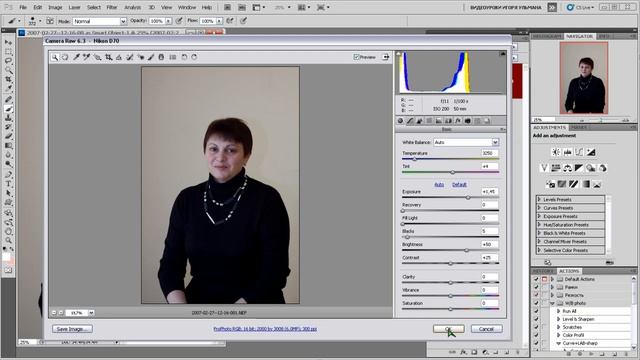
Task: Open the Analysis menu
Action: pos(132,7)
